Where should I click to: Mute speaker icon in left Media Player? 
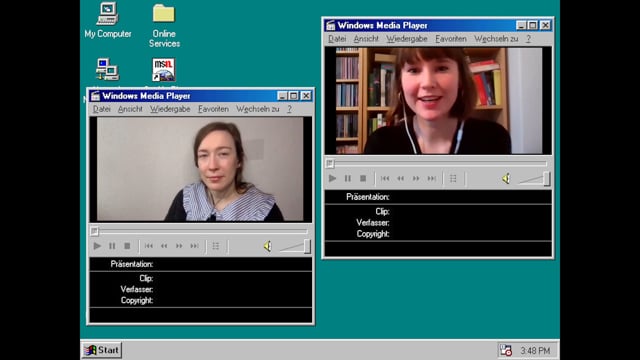[x=267, y=246]
